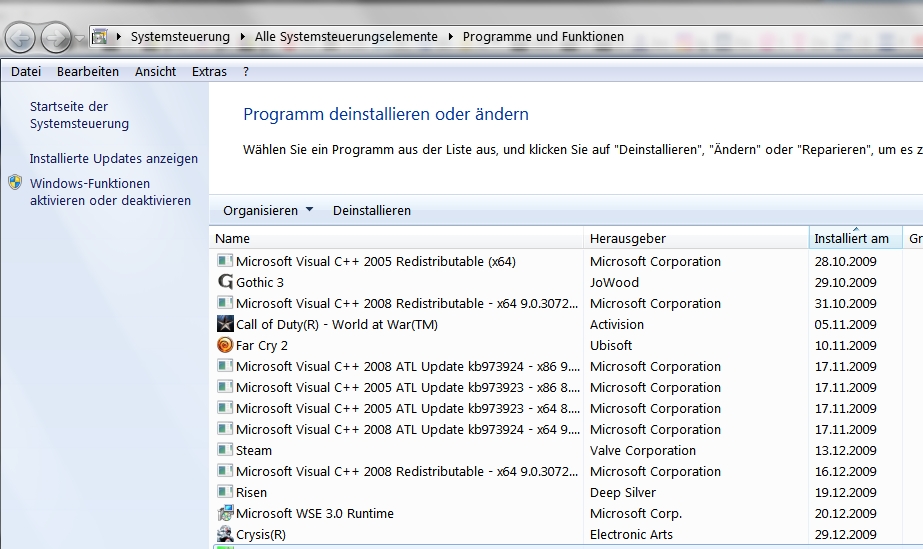
Task: Click the Risen program icon
Action: coord(225,492)
